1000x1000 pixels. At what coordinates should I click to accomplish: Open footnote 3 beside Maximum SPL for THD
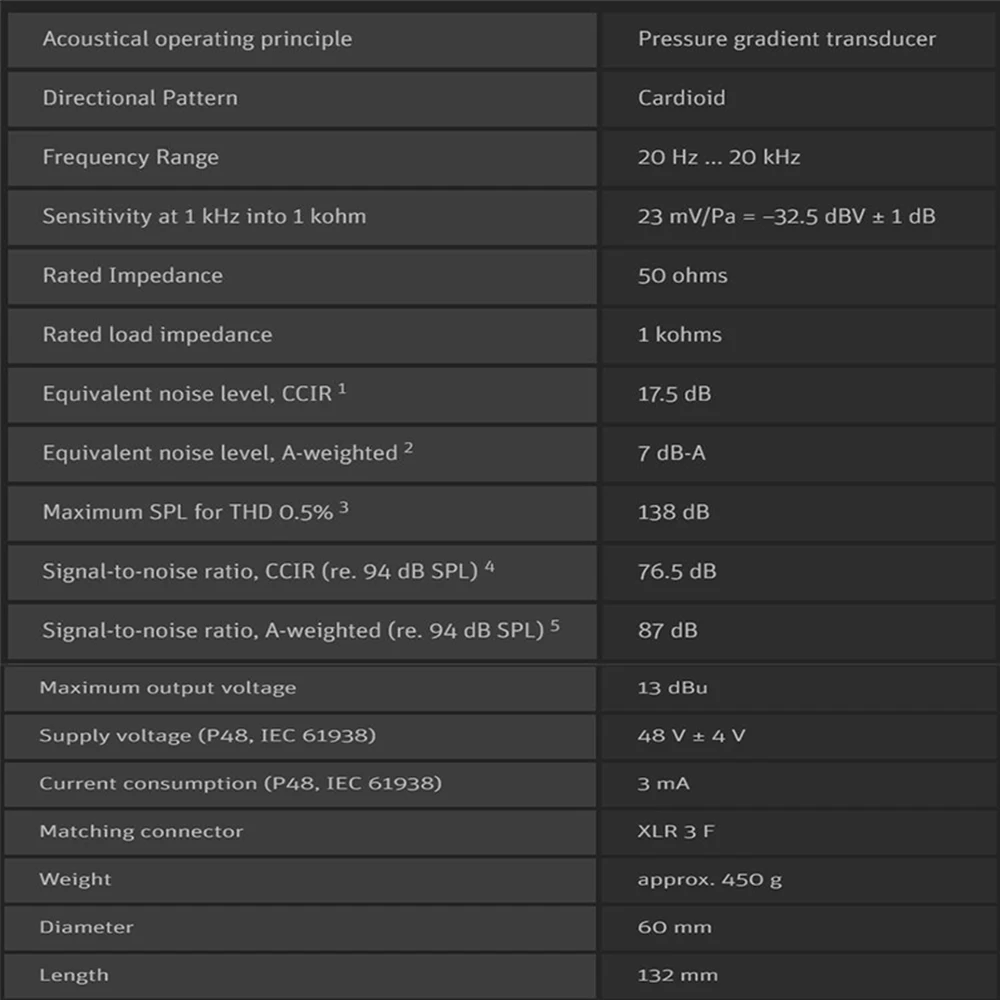344,507
